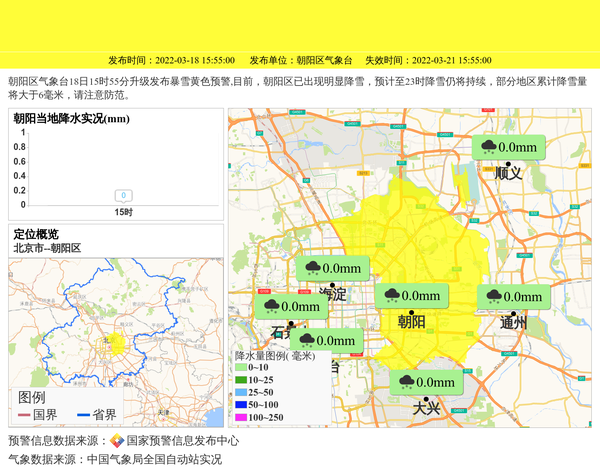Click the snow cloud icon above 朝阳
Screen dimensions: 600x471
(391, 296)
